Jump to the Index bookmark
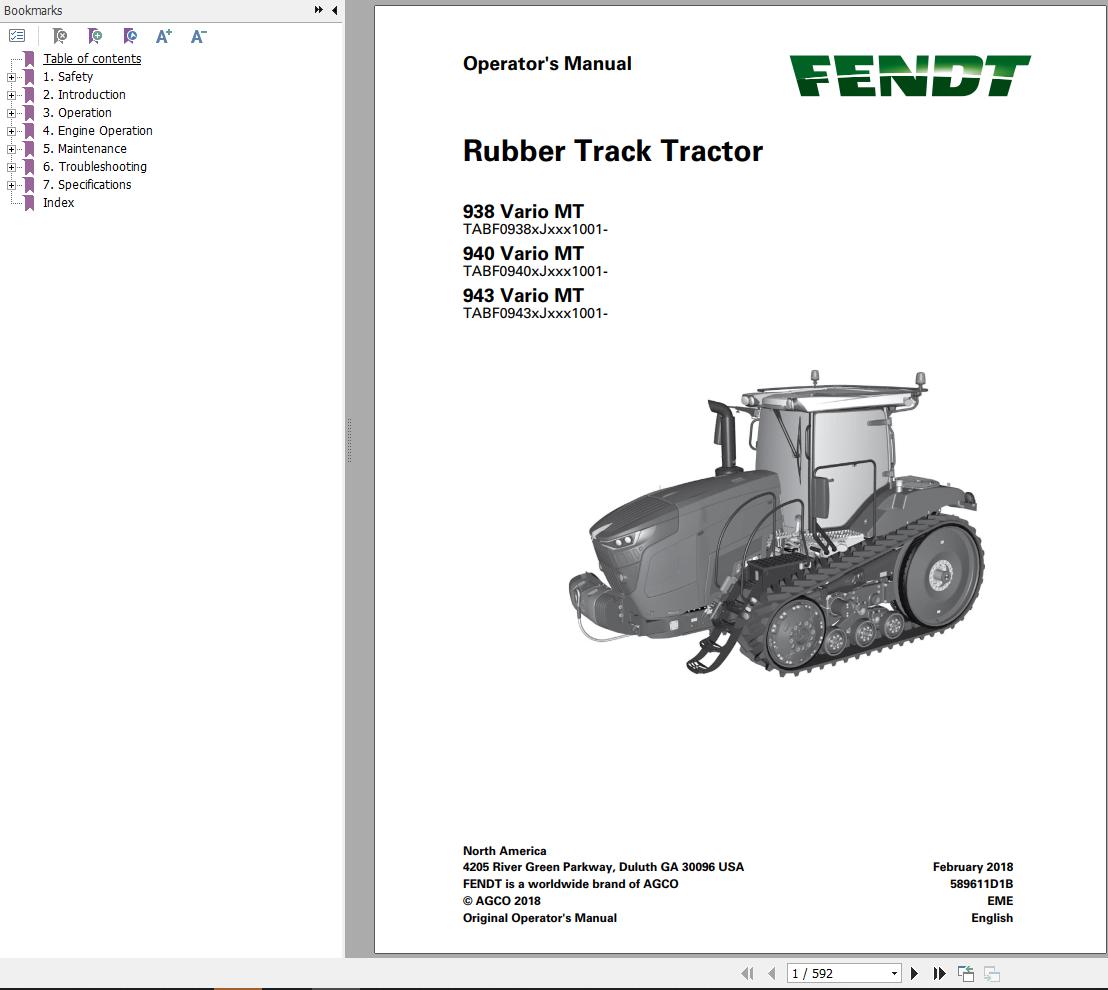This screenshot has width=1108, height=990. pyautogui.click(x=58, y=203)
